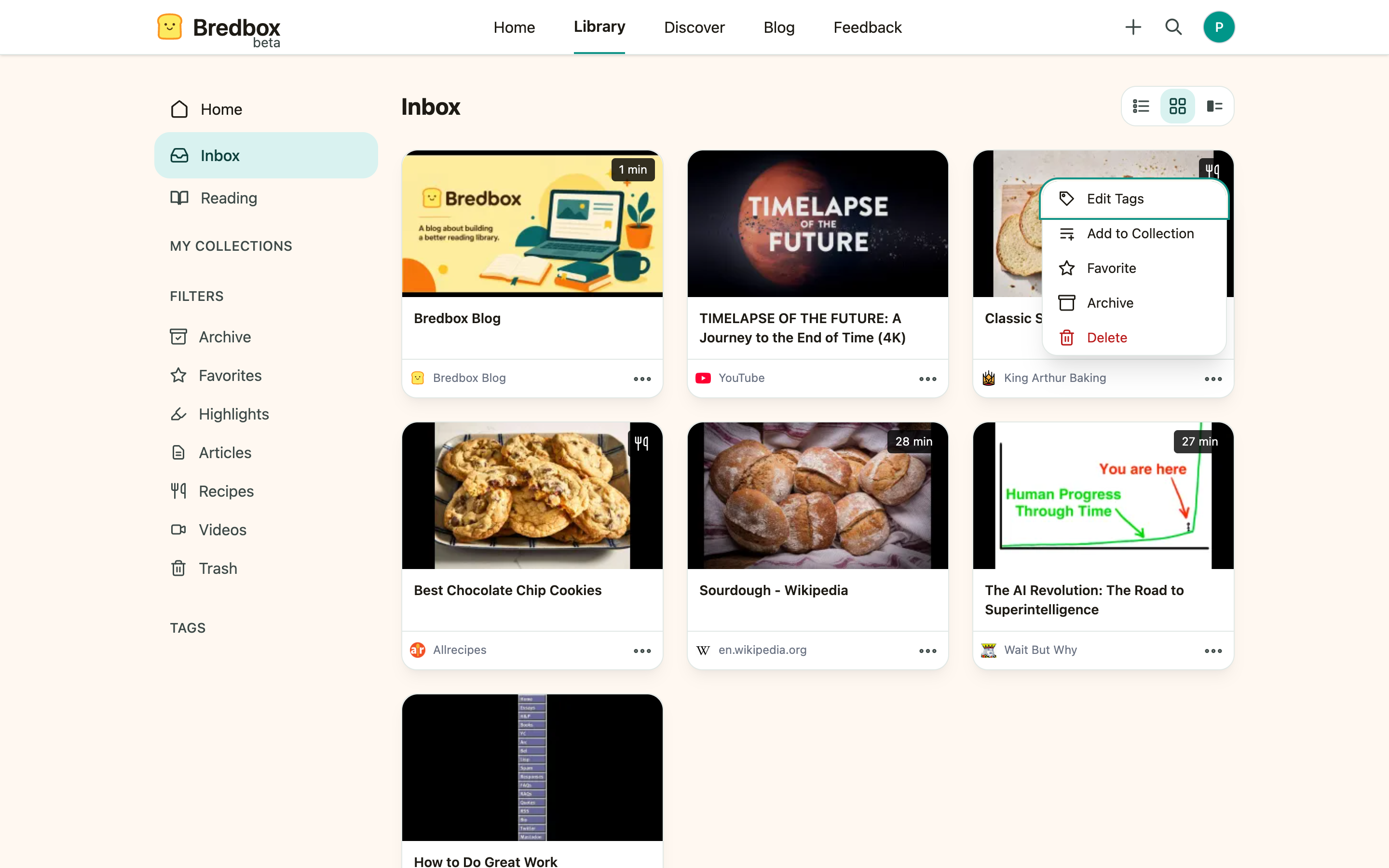Open Blog in top navigation
The image size is (1389, 868).
tap(779, 27)
